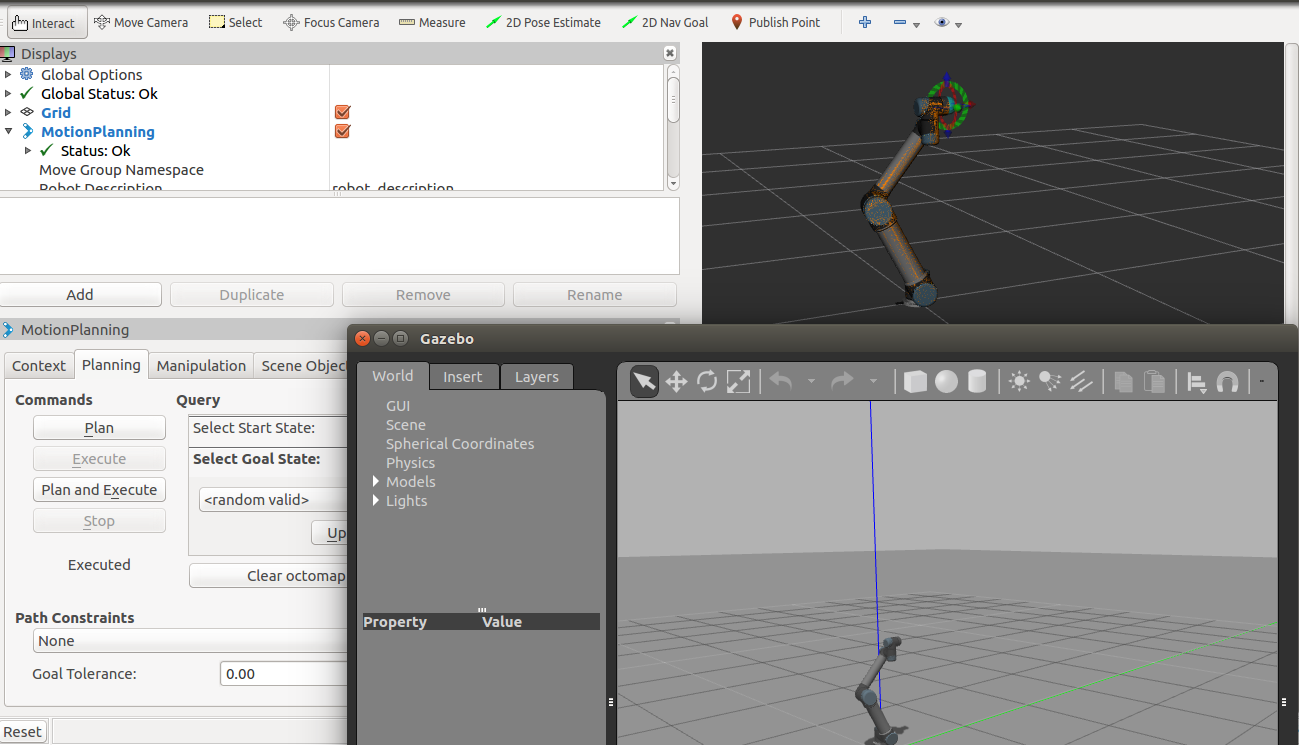The height and width of the screenshot is (745, 1299).
Task: Expand the Grid display row
Action: (8, 113)
